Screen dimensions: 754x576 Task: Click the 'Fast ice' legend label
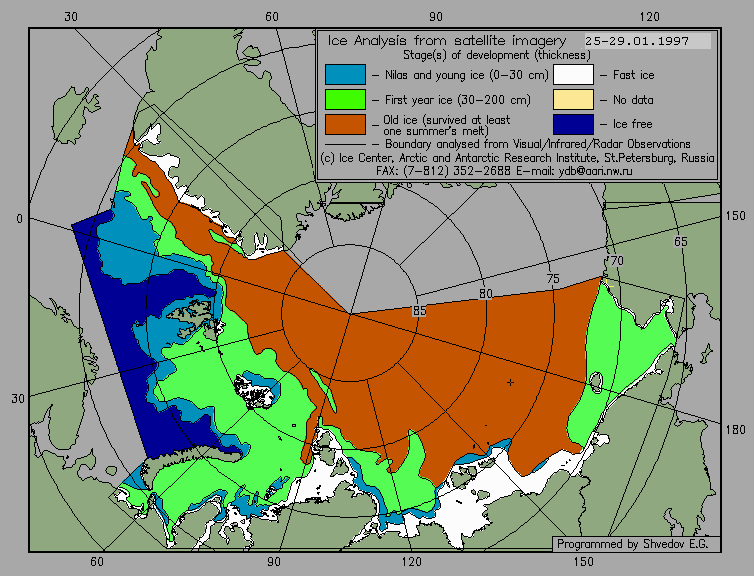(633, 75)
